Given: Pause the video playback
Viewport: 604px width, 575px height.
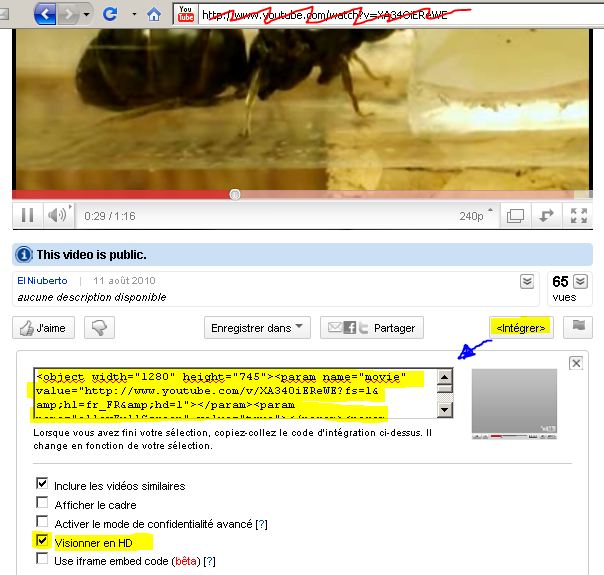Looking at the screenshot, I should 27,215.
